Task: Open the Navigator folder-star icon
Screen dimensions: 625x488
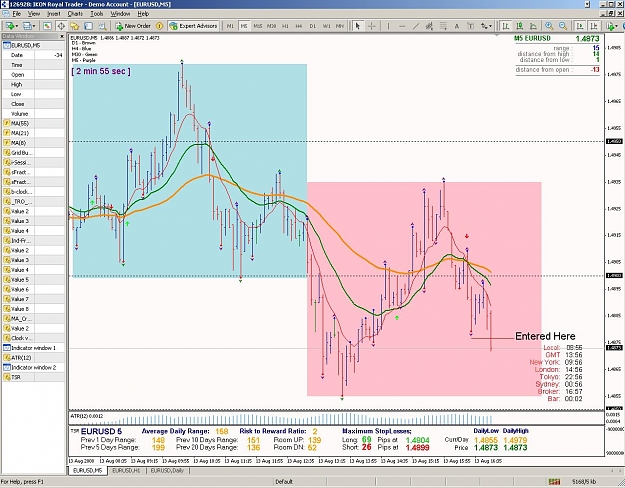Action: (x=75, y=26)
